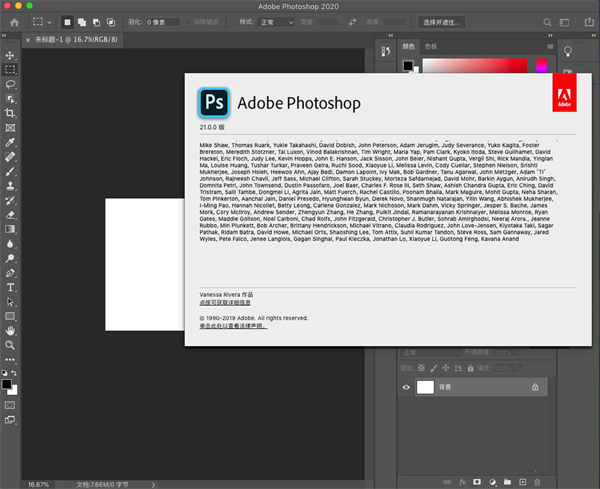Click the legal notices link
Image resolution: width=600 pixels, height=489 pixels.
tap(233, 326)
